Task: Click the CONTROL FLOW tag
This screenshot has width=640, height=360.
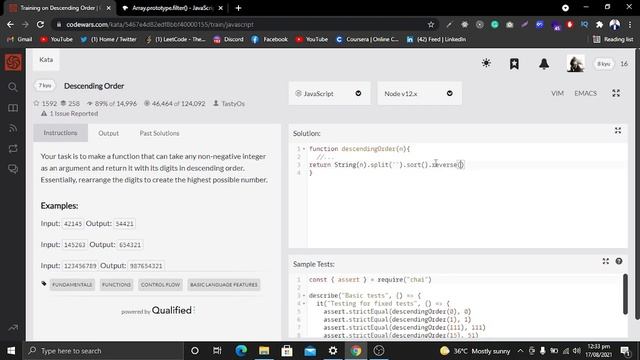Action: (x=160, y=284)
